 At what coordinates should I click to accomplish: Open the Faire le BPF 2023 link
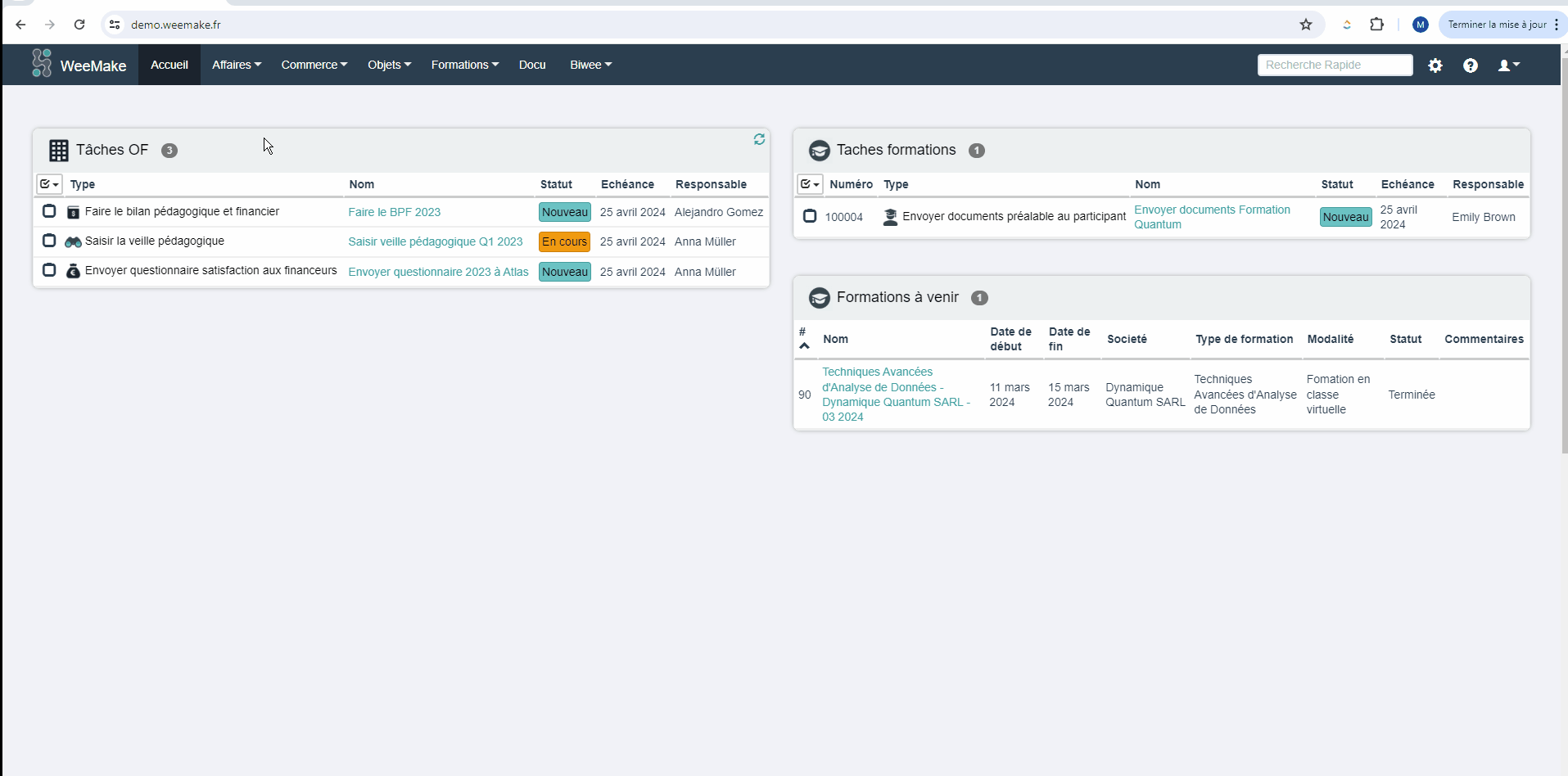tap(394, 212)
